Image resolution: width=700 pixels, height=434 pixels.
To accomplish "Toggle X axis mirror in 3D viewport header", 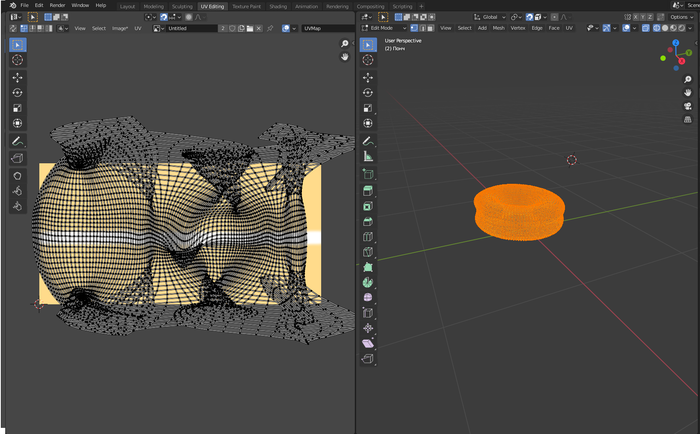I will [x=638, y=17].
